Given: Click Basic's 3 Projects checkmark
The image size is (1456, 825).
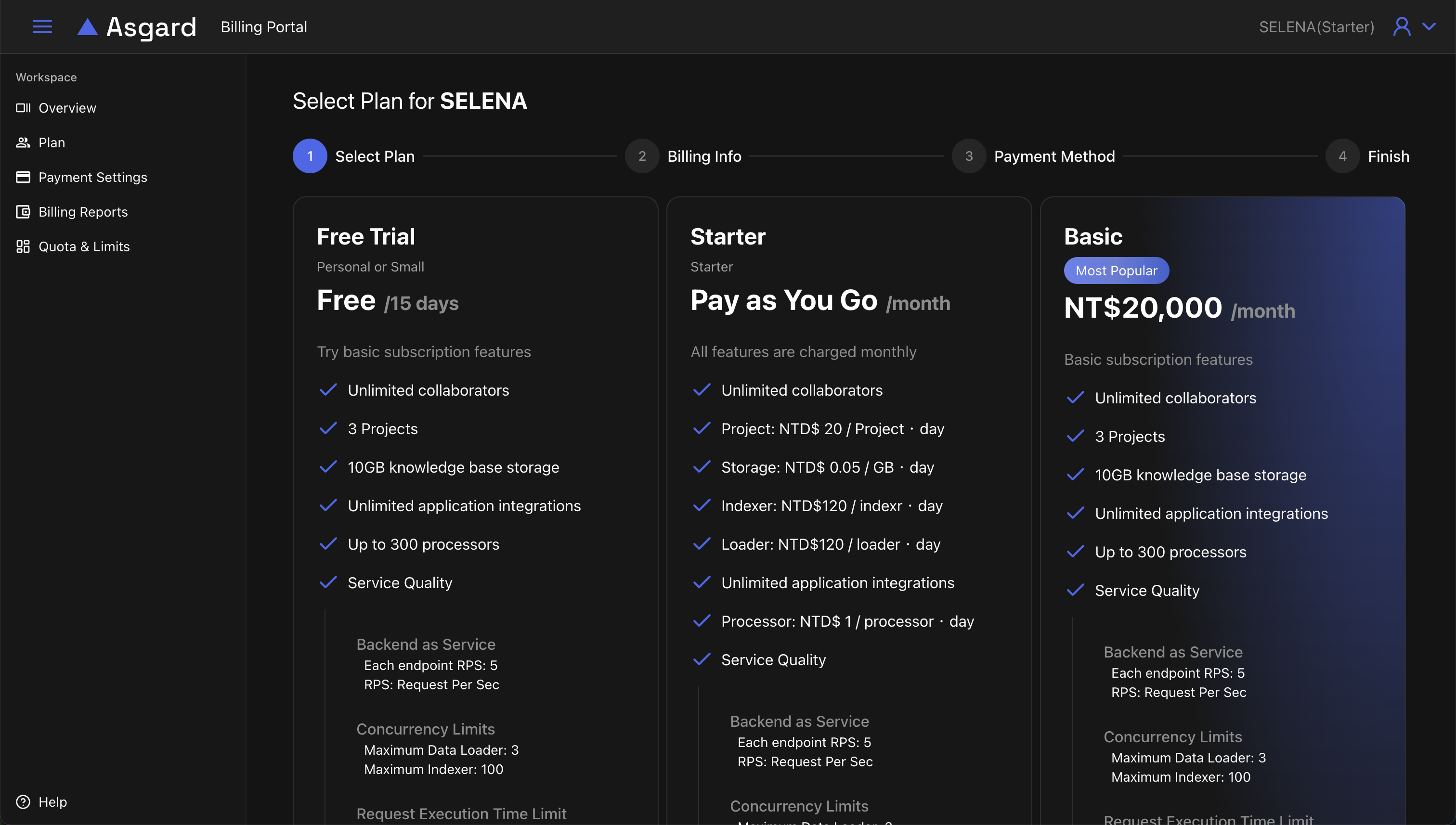Looking at the screenshot, I should click(1075, 436).
